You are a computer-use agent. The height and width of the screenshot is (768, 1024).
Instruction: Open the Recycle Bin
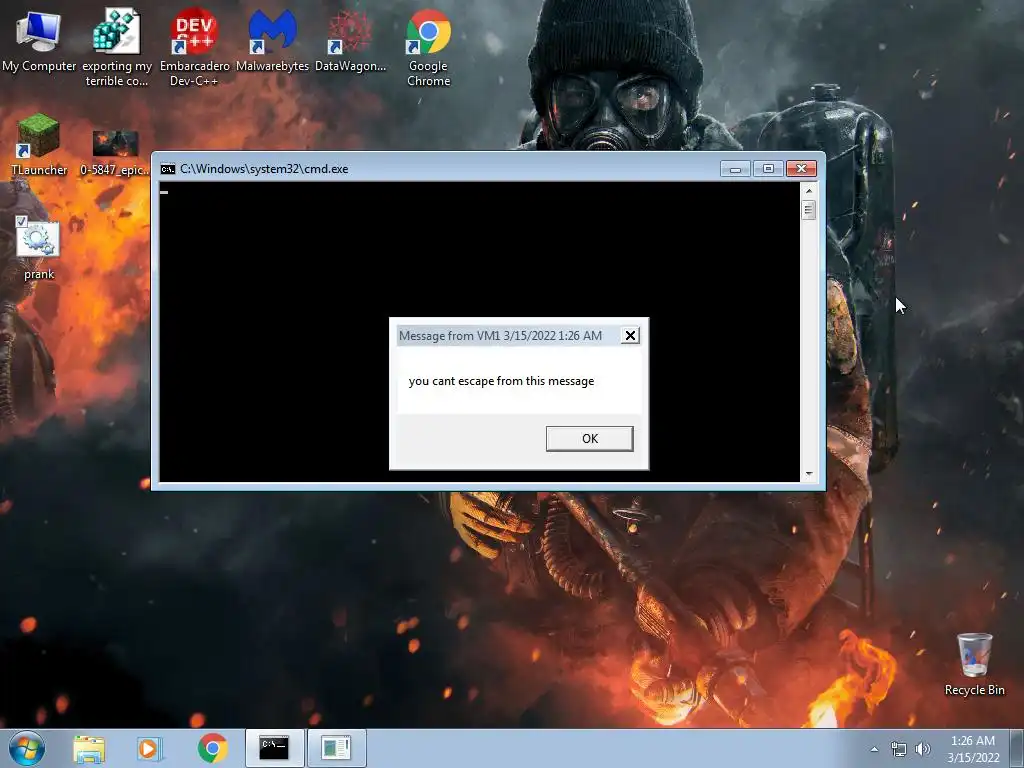pyautogui.click(x=974, y=664)
